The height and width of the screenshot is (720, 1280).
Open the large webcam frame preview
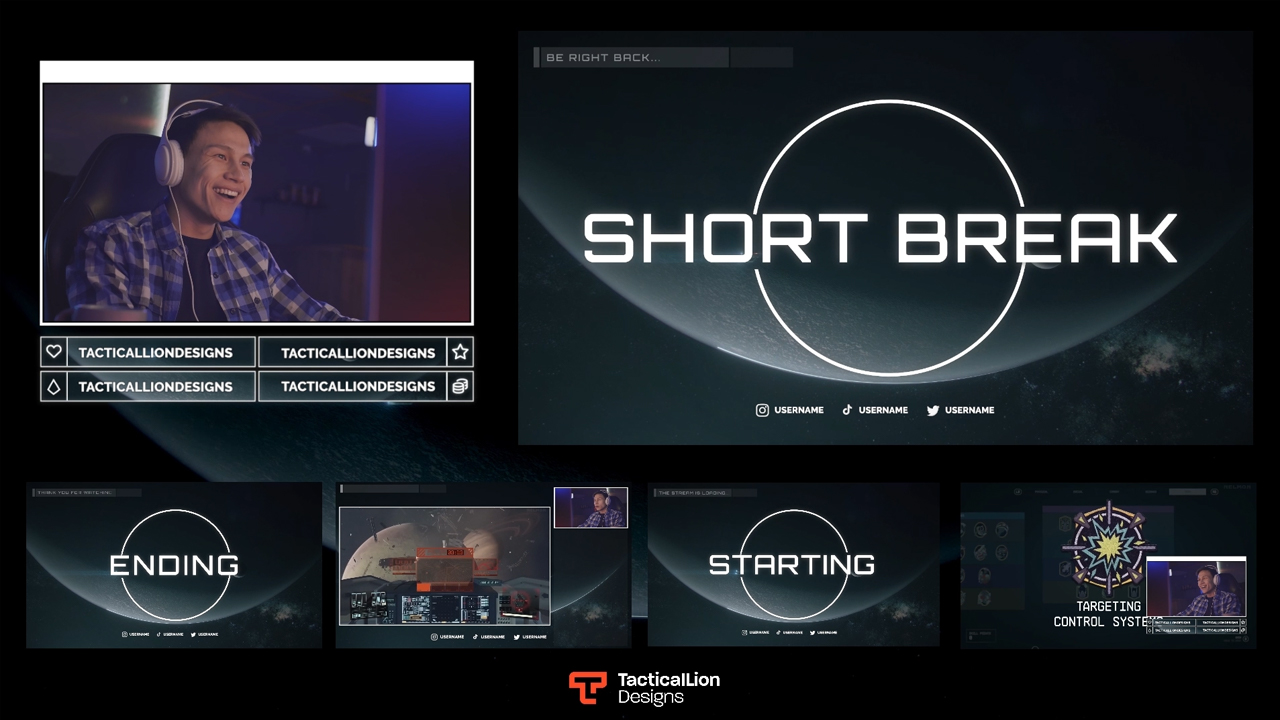coord(257,193)
